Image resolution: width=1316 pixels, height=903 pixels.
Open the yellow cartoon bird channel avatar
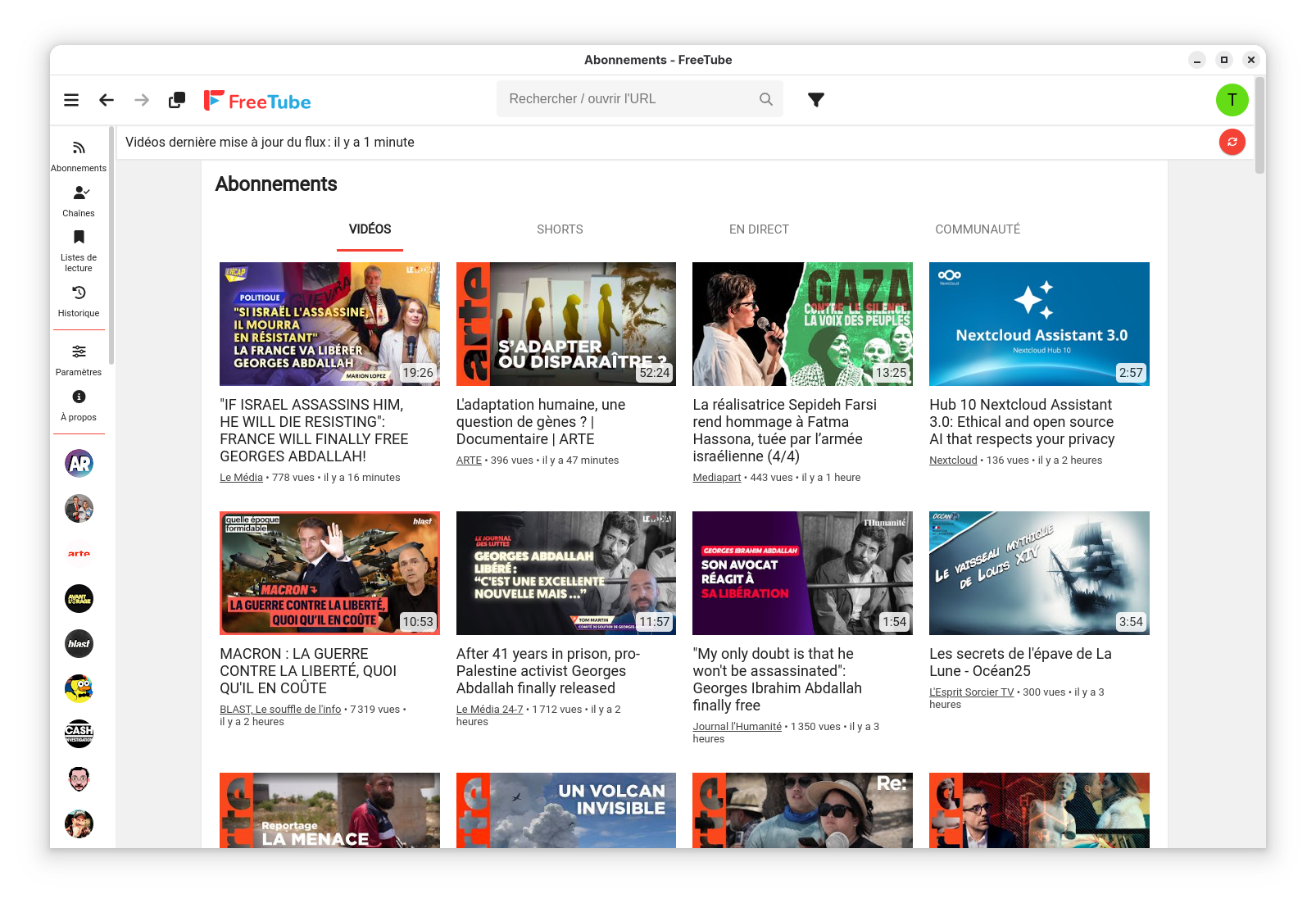coord(79,688)
